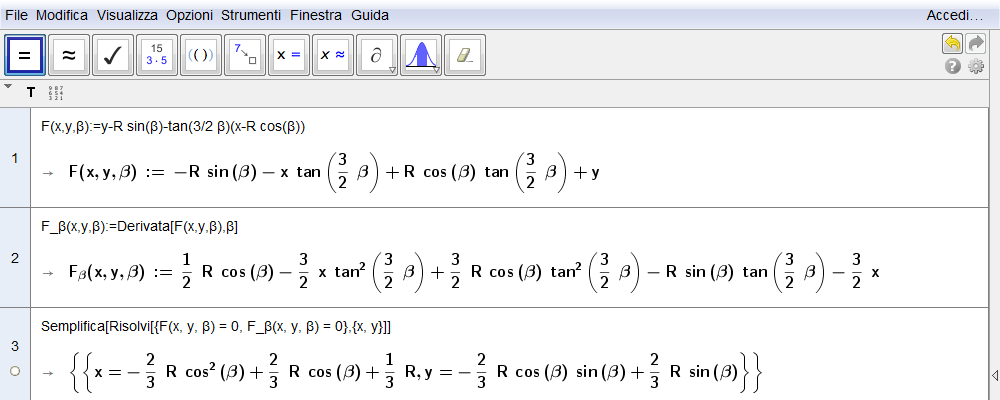1000x400 pixels.
Task: Select the Factor tool (15 = 3·5)
Action: pos(157,56)
